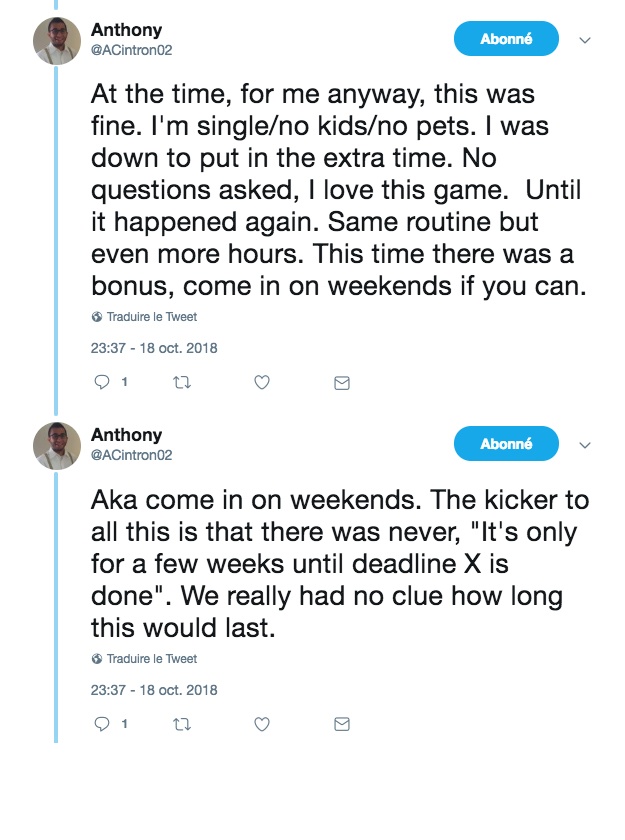Send first tweet via direct message
Image resolution: width=625 pixels, height=840 pixels.
point(341,383)
